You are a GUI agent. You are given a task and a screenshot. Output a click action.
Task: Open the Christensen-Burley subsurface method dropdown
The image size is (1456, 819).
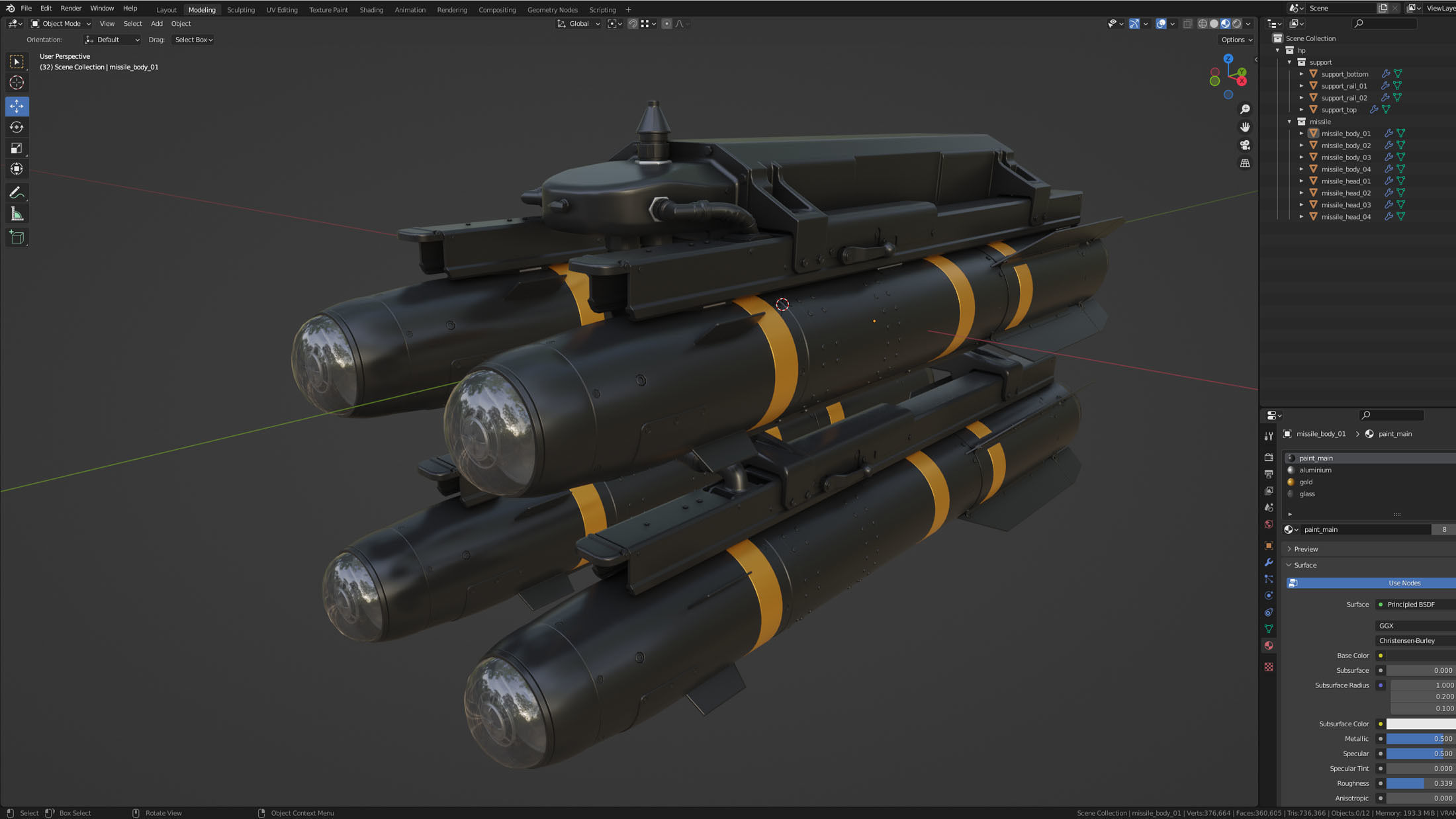tap(1415, 640)
